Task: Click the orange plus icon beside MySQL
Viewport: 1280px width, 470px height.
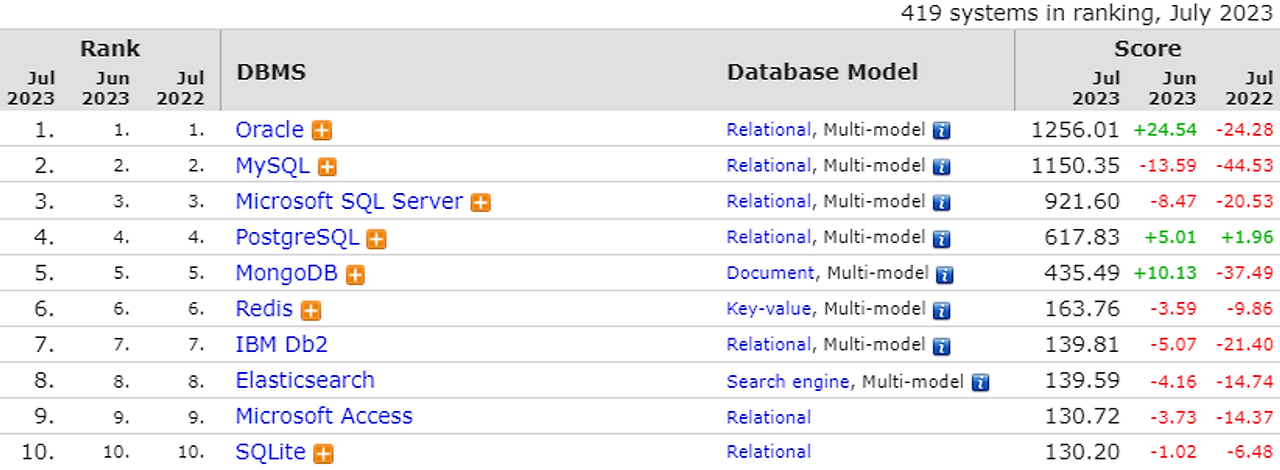Action: [x=327, y=167]
